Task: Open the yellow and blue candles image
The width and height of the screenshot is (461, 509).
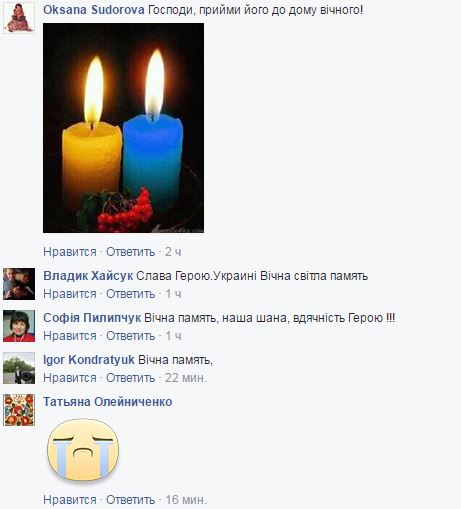Action: click(x=123, y=128)
